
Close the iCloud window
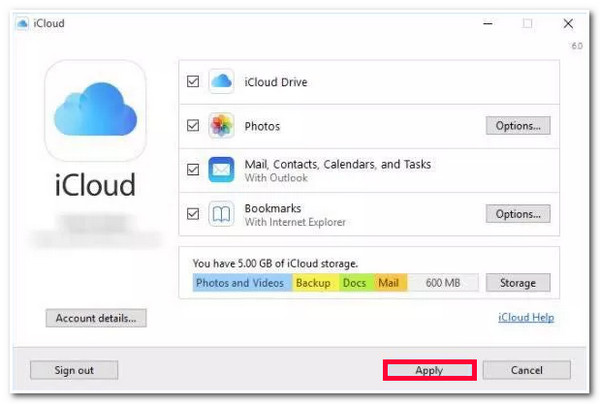point(568,24)
